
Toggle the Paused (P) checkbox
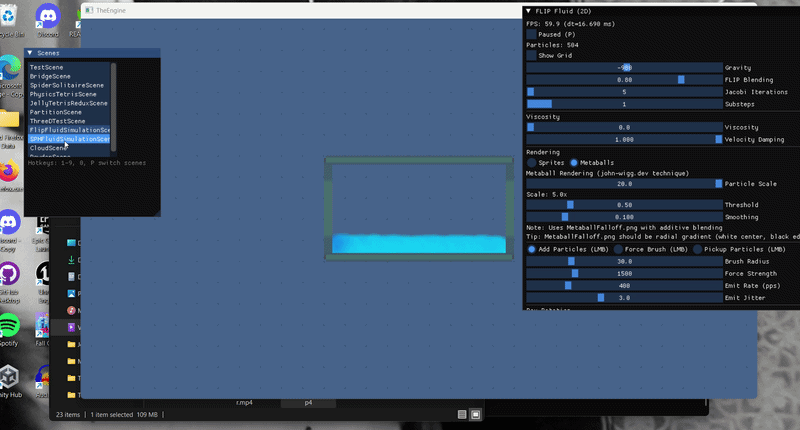pos(531,34)
